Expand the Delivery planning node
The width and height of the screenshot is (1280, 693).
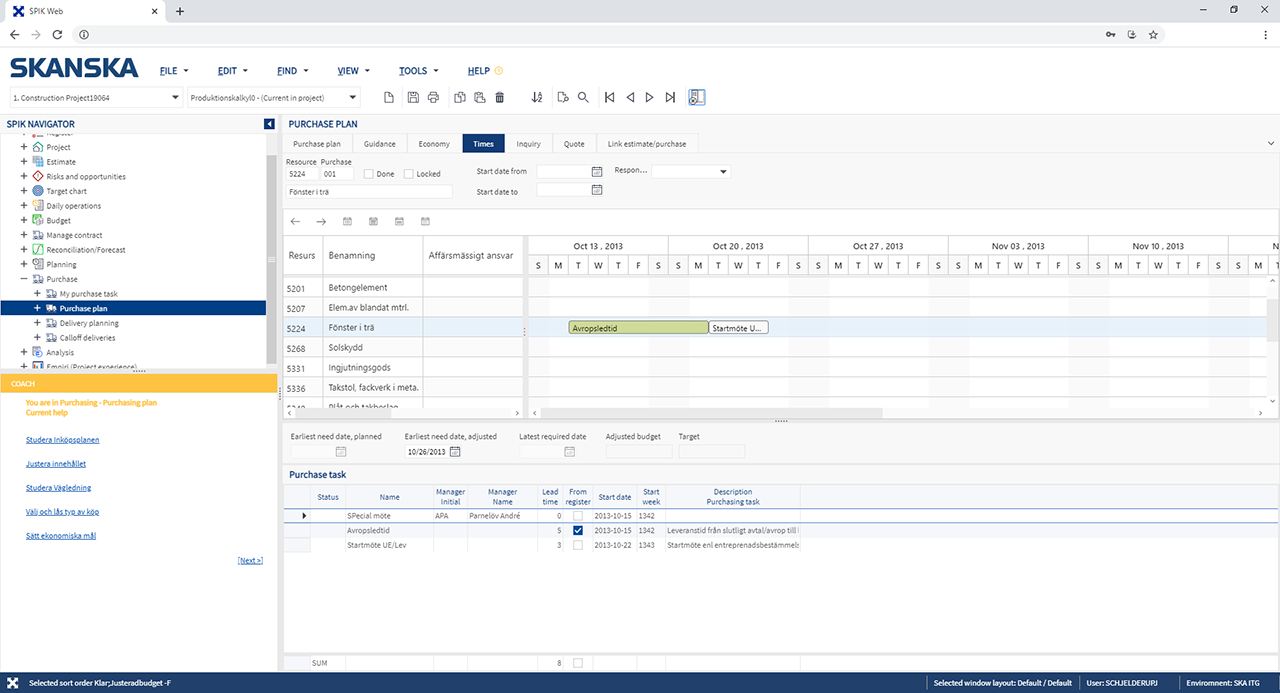tap(38, 323)
